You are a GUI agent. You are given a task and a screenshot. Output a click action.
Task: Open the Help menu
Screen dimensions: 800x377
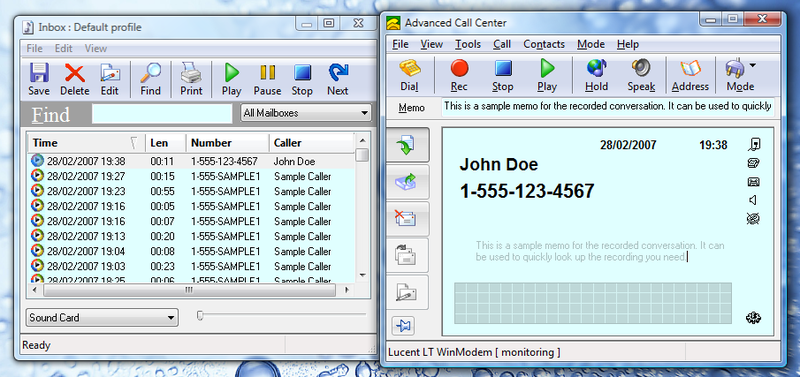point(628,44)
